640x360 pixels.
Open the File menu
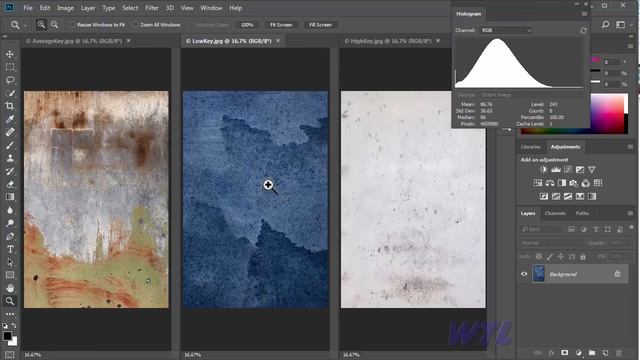pyautogui.click(x=28, y=8)
